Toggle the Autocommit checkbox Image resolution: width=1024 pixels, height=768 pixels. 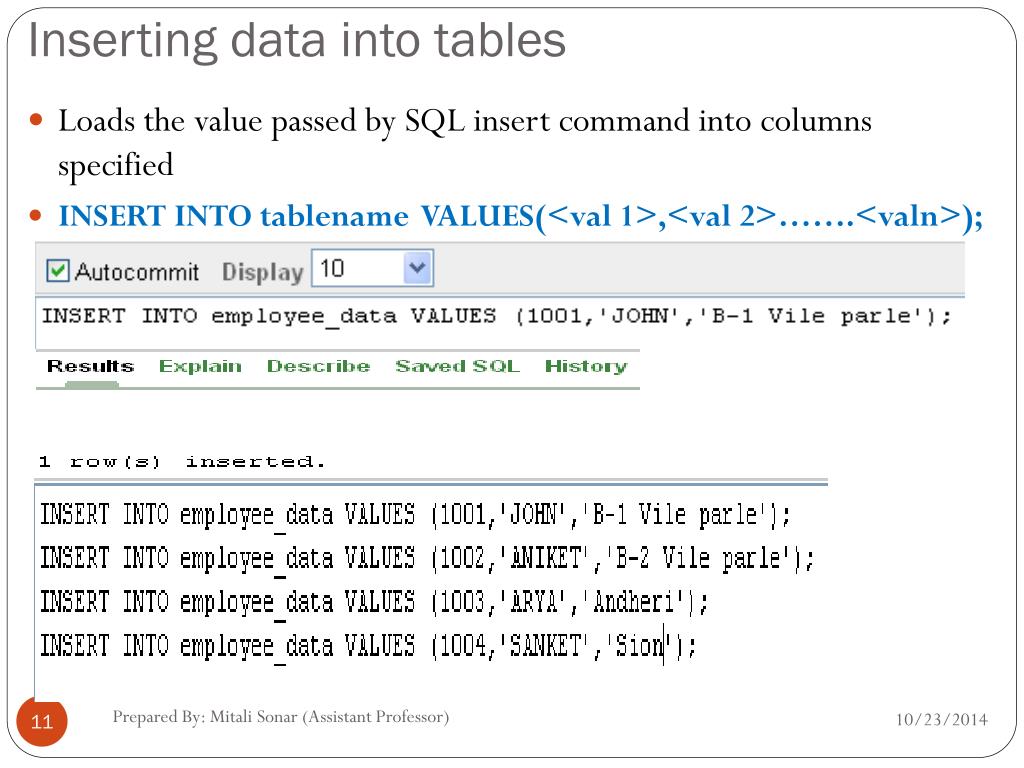pos(57,270)
